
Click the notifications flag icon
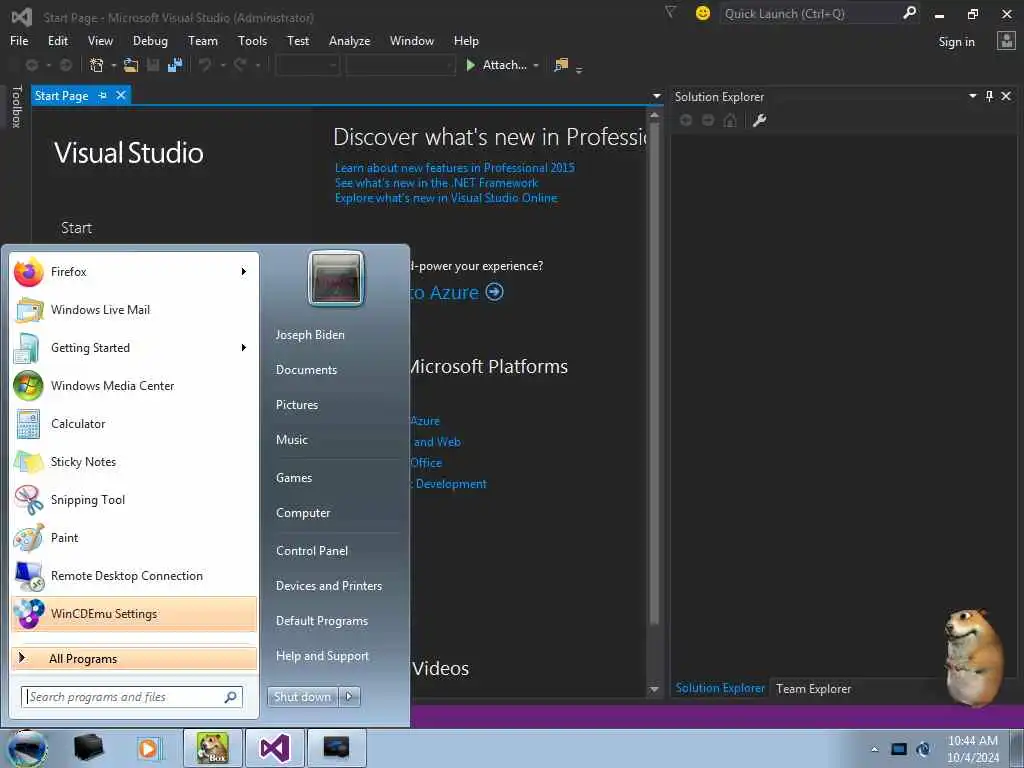pyautogui.click(x=670, y=12)
